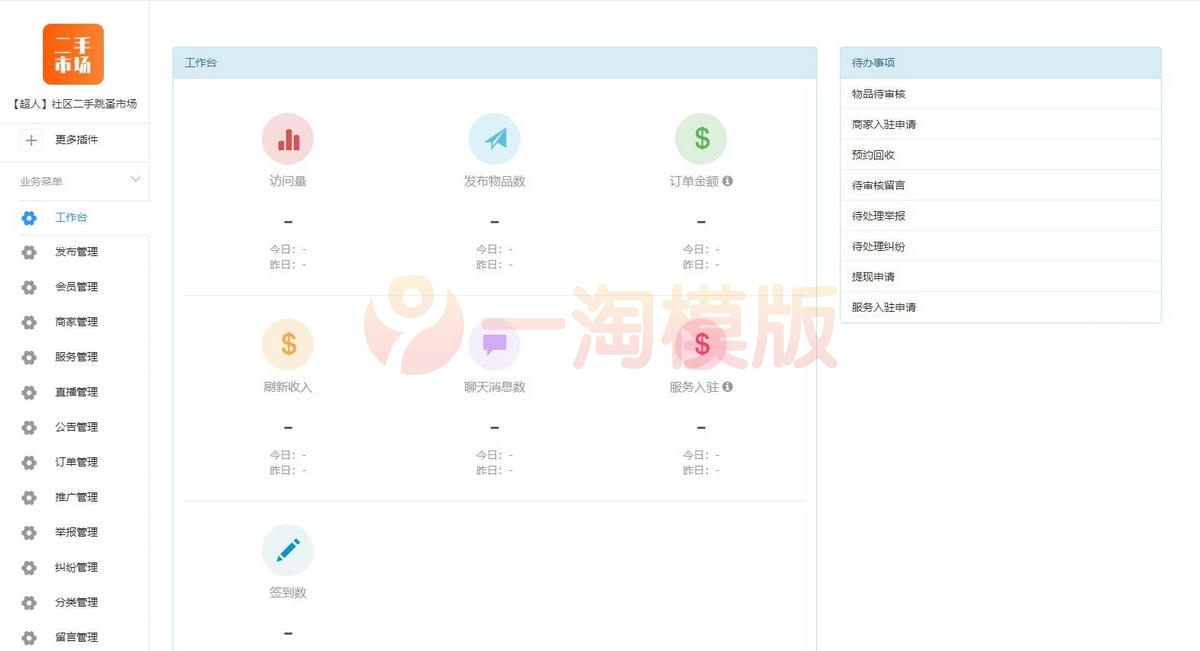Click the 签到 pencil icon
This screenshot has height=651, width=1200.
tap(288, 549)
